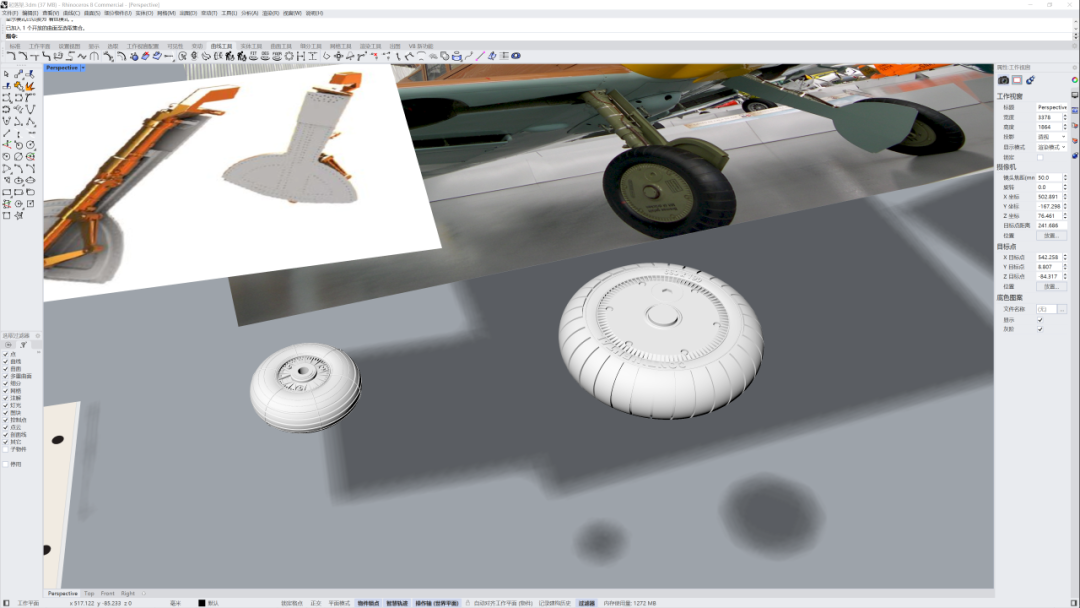Screen dimensions: 1080x608
Task: Toggle the 灰阶 checkbox under wallpaper settings
Action: click(x=1040, y=329)
